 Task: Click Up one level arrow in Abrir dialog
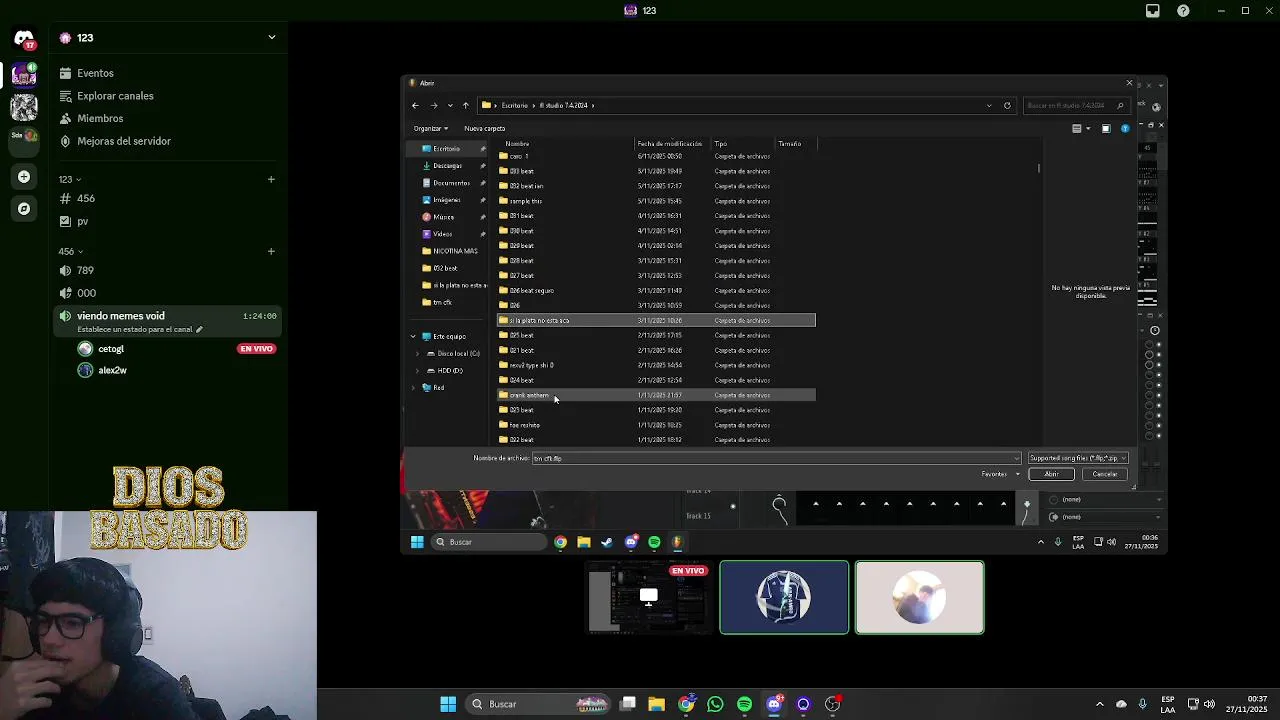point(465,105)
